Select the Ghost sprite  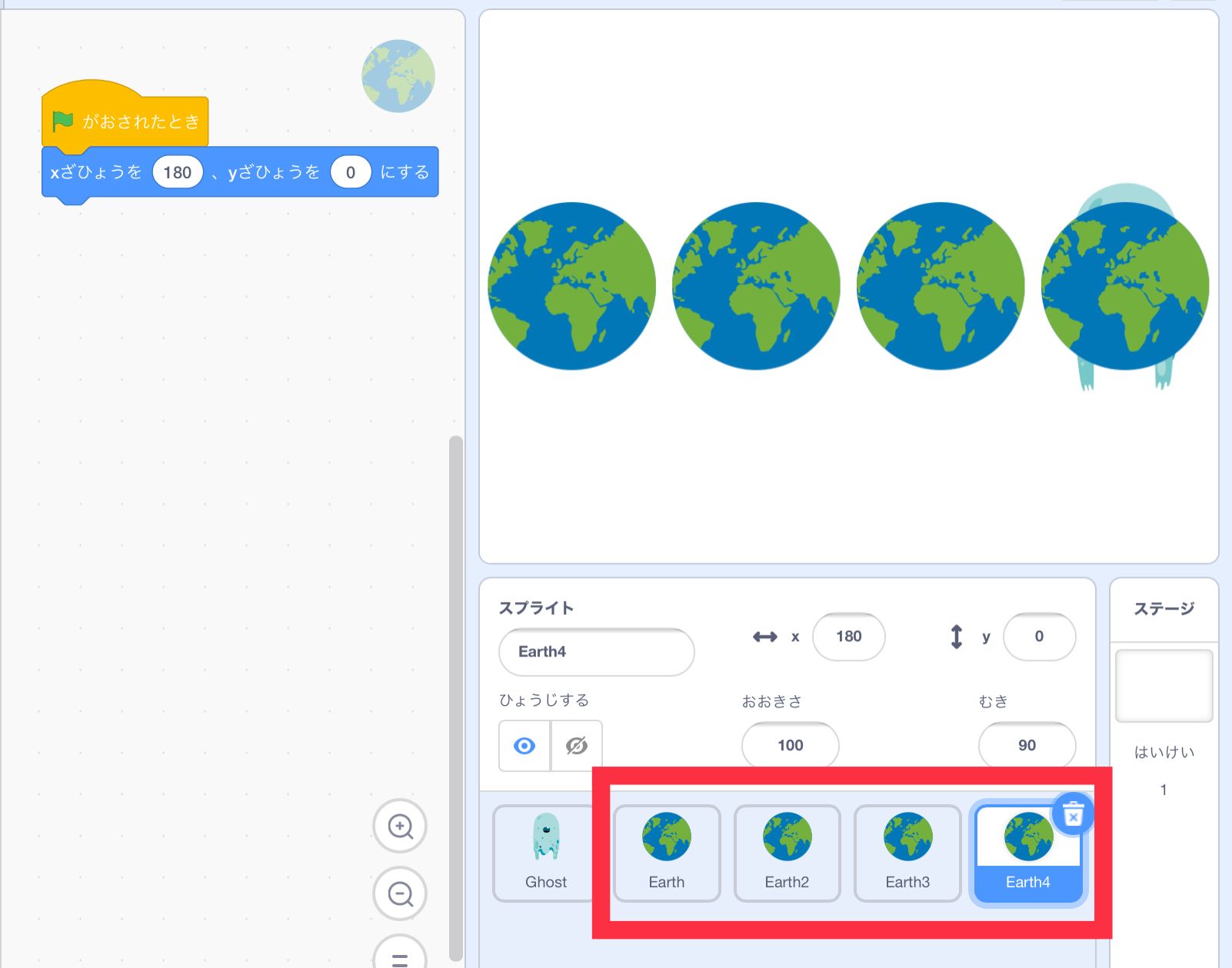tap(545, 853)
